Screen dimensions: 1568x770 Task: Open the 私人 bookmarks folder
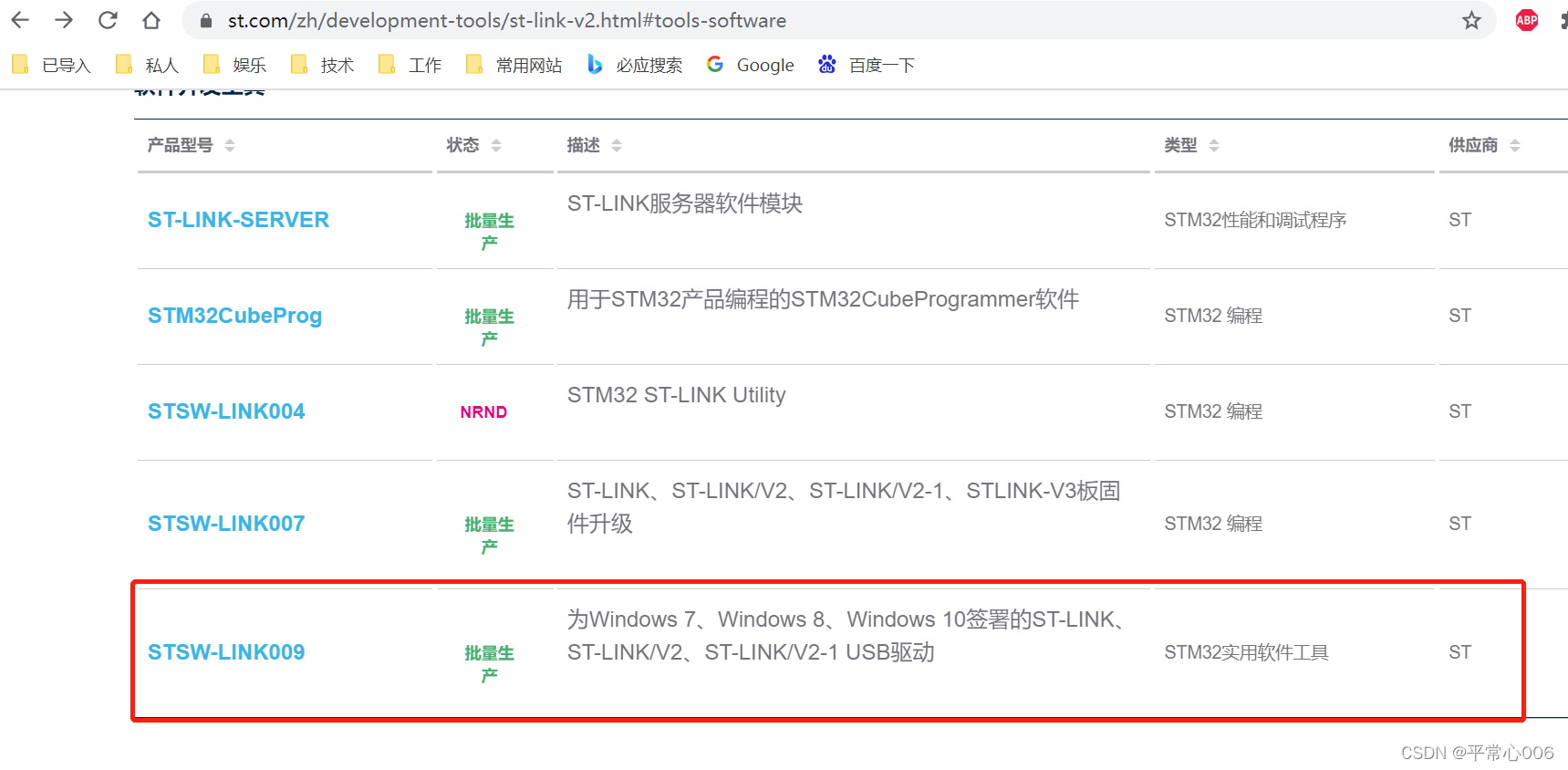click(x=147, y=65)
